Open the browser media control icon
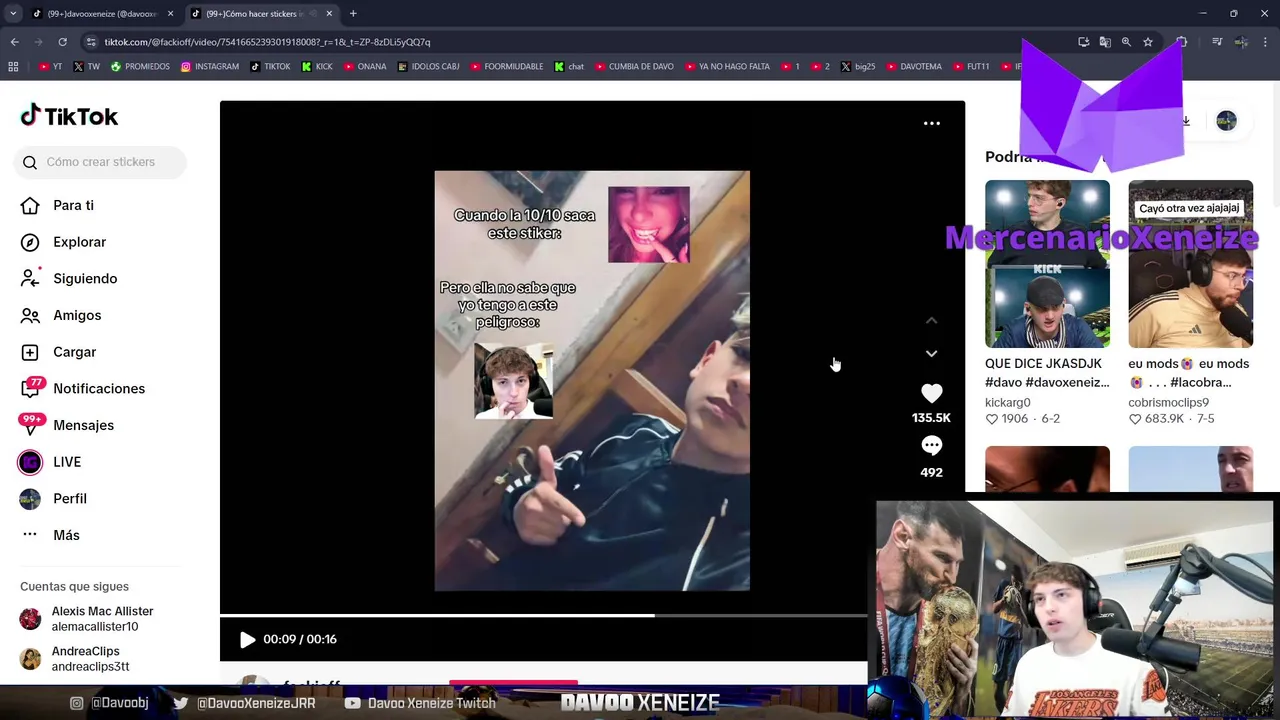Viewport: 1280px width, 720px height. [x=1217, y=42]
